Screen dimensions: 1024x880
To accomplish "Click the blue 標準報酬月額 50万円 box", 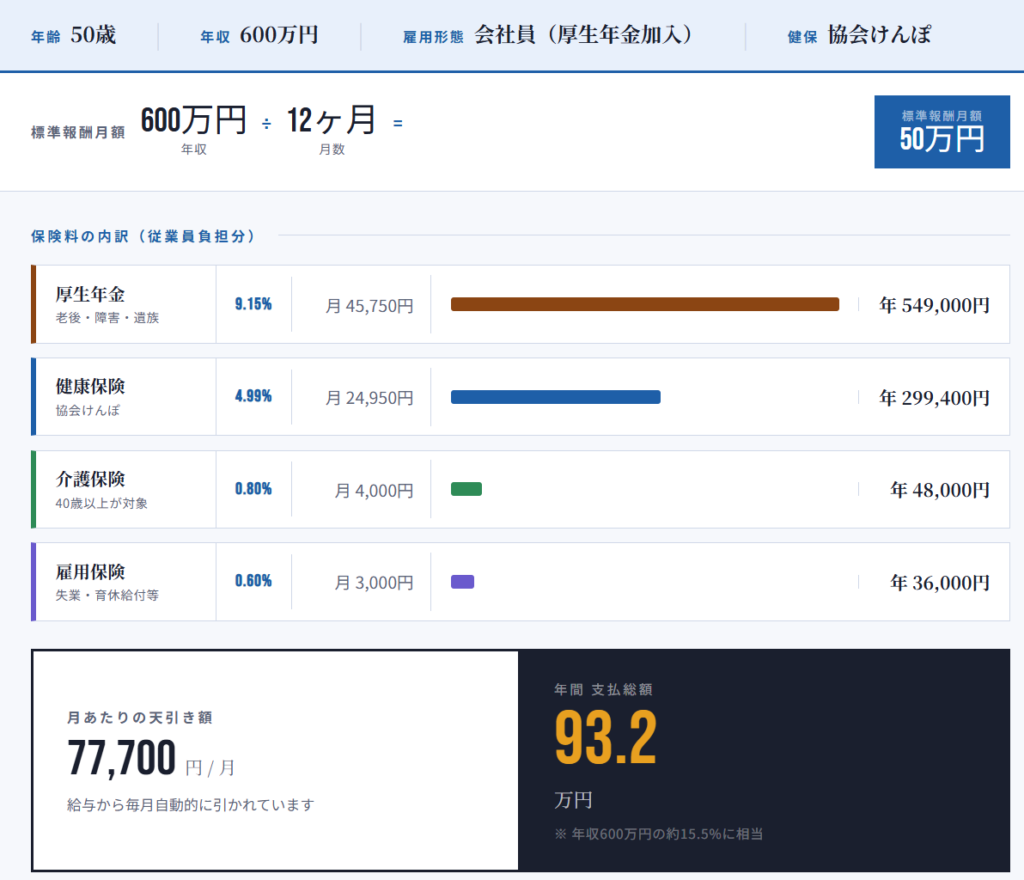I will pyautogui.click(x=941, y=132).
